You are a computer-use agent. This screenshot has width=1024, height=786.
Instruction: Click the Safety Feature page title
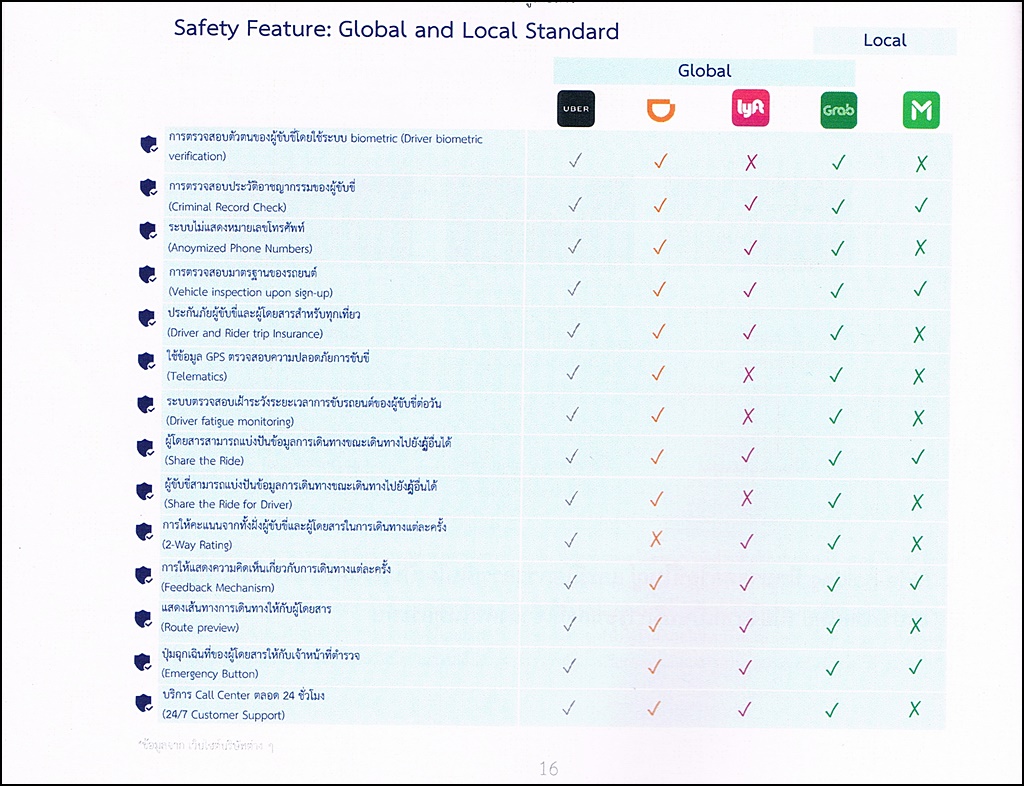coord(396,30)
